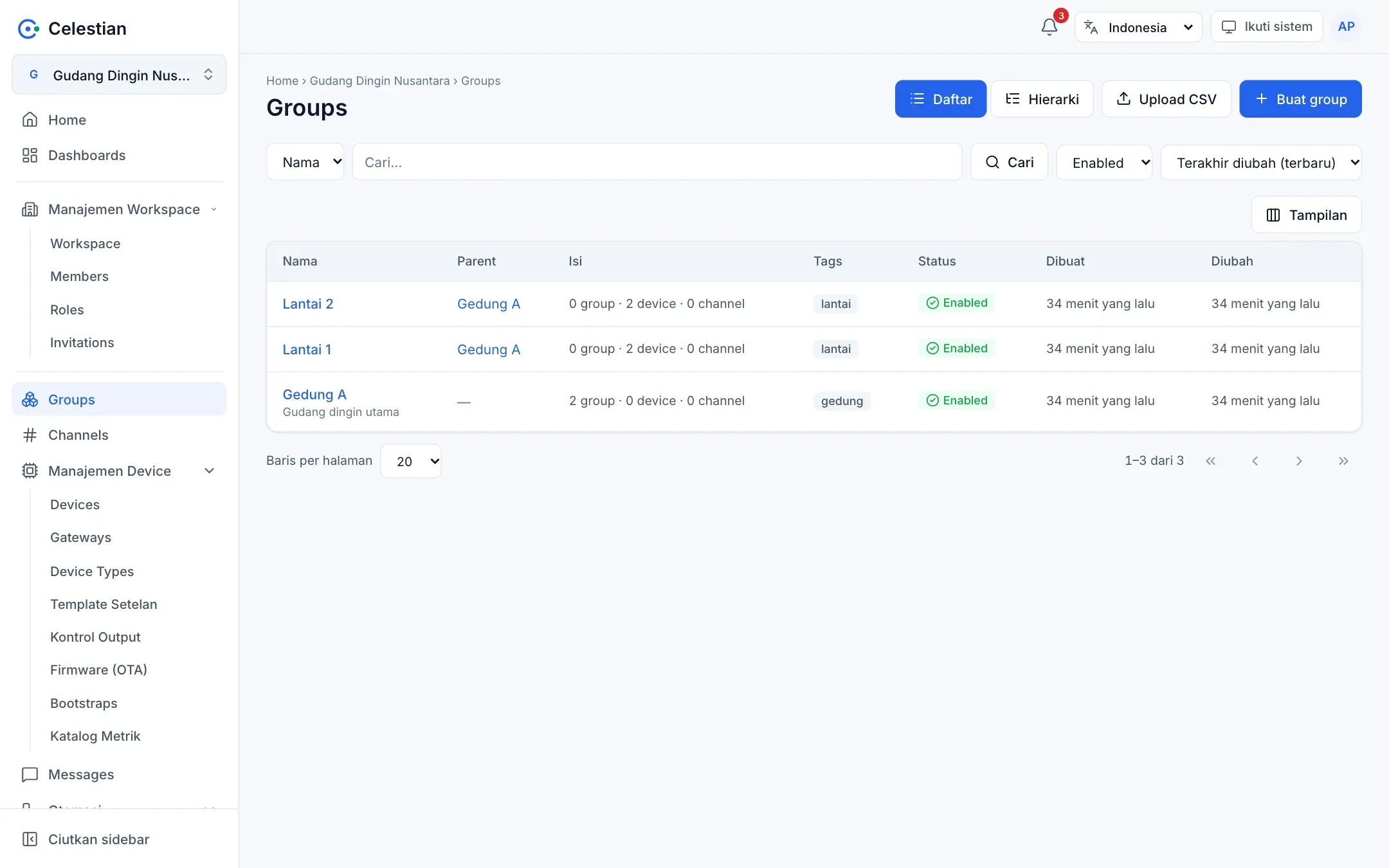Image resolution: width=1389 pixels, height=868 pixels.
Task: Open Baris per halaman 20 dropdown
Action: [x=411, y=461]
